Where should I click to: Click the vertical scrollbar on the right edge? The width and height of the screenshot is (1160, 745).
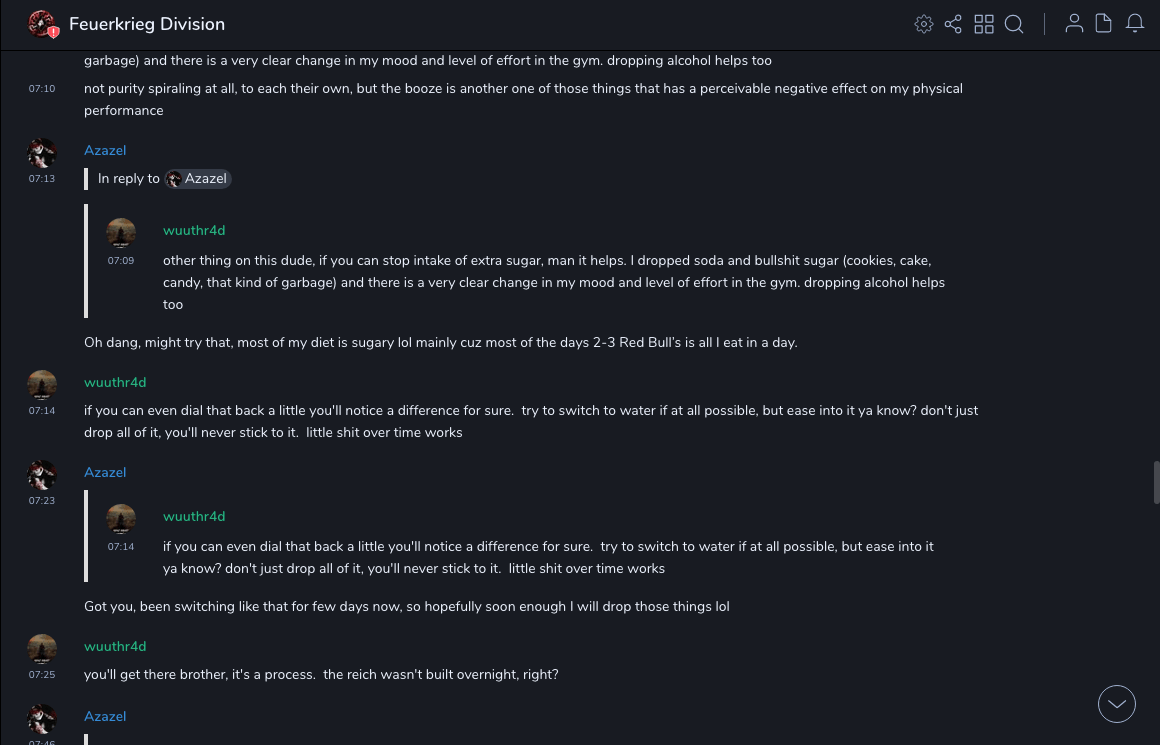click(1155, 484)
